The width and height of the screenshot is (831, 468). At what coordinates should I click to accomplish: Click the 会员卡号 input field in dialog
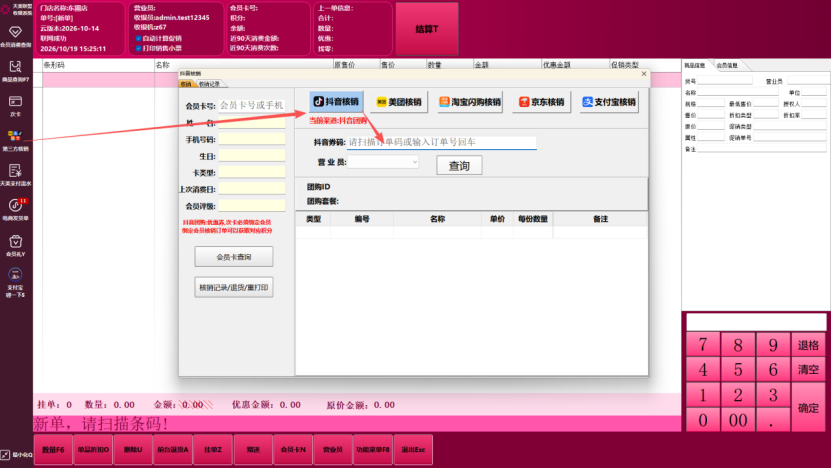(252, 105)
